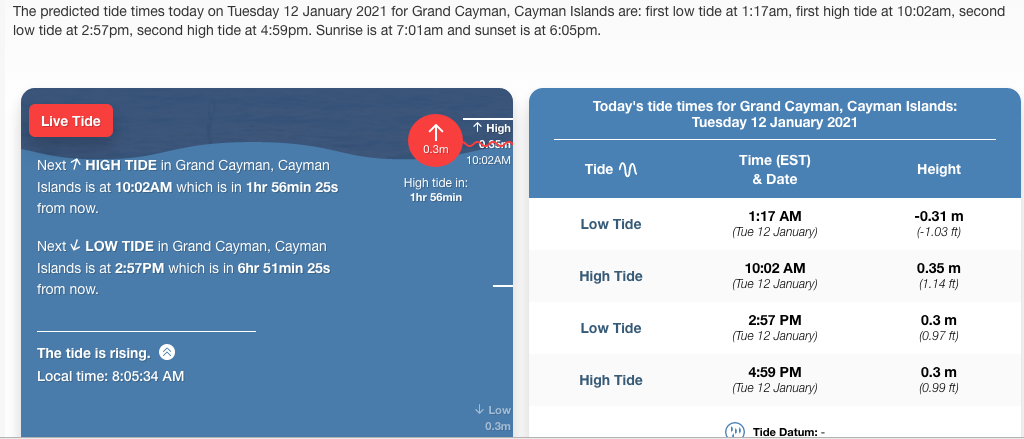Click the Tide Datum gauge icon
The width and height of the screenshot is (1024, 439).
735,431
